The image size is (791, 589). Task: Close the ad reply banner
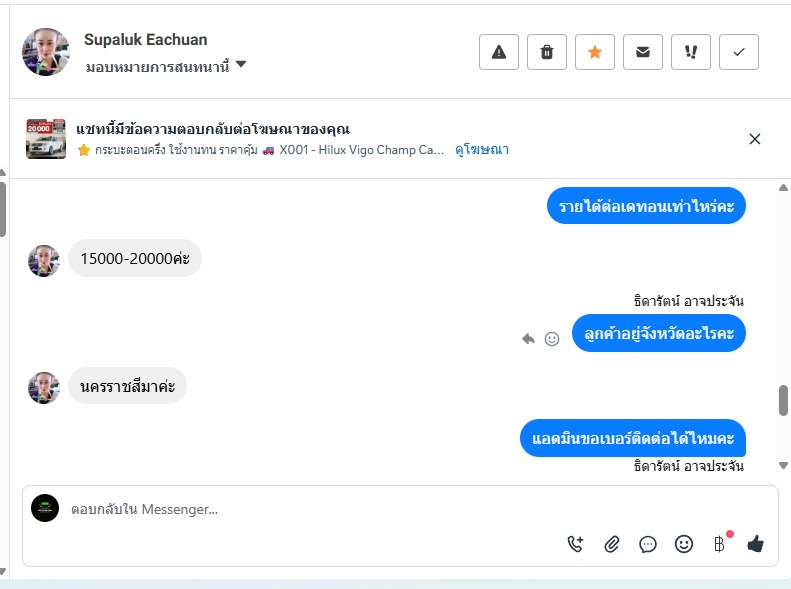tap(755, 139)
